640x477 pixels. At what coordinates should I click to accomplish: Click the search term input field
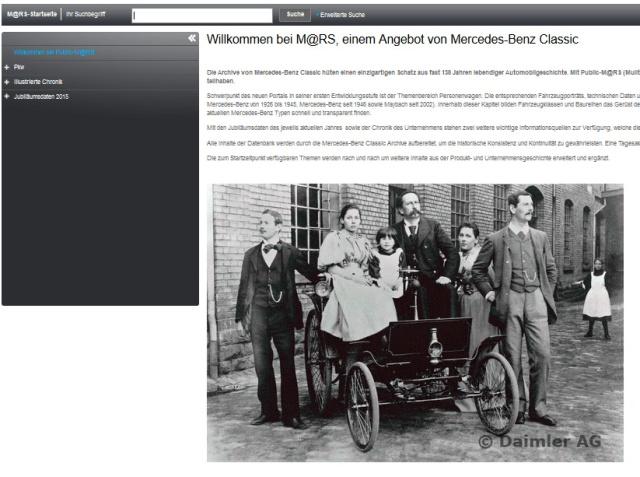(201, 15)
